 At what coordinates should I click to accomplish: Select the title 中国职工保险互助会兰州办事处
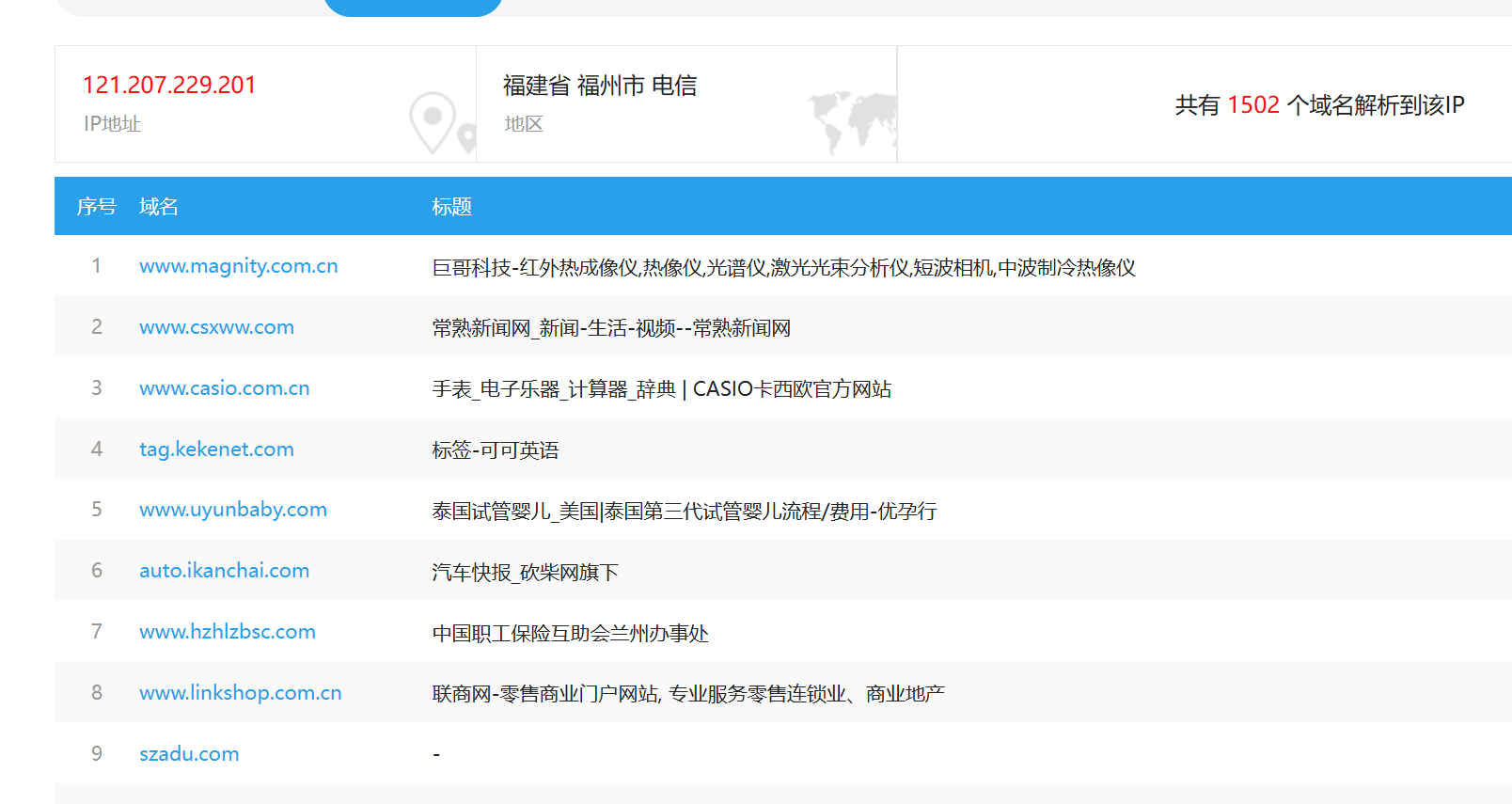570,634
